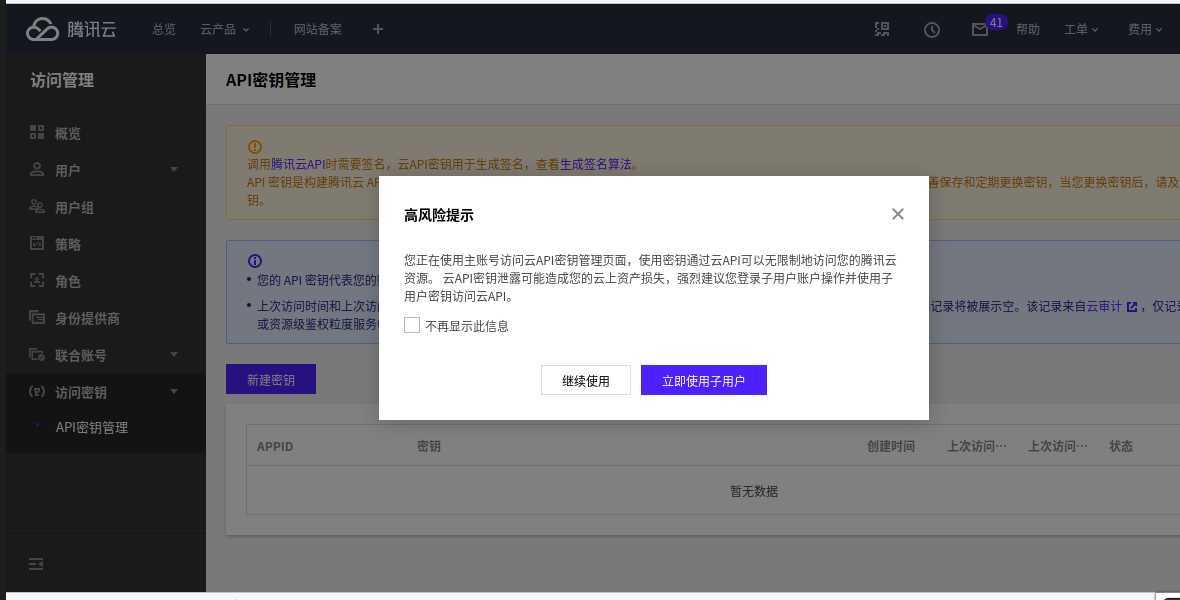
Task: Open 网站备案 in top navigation
Action: coord(318,29)
